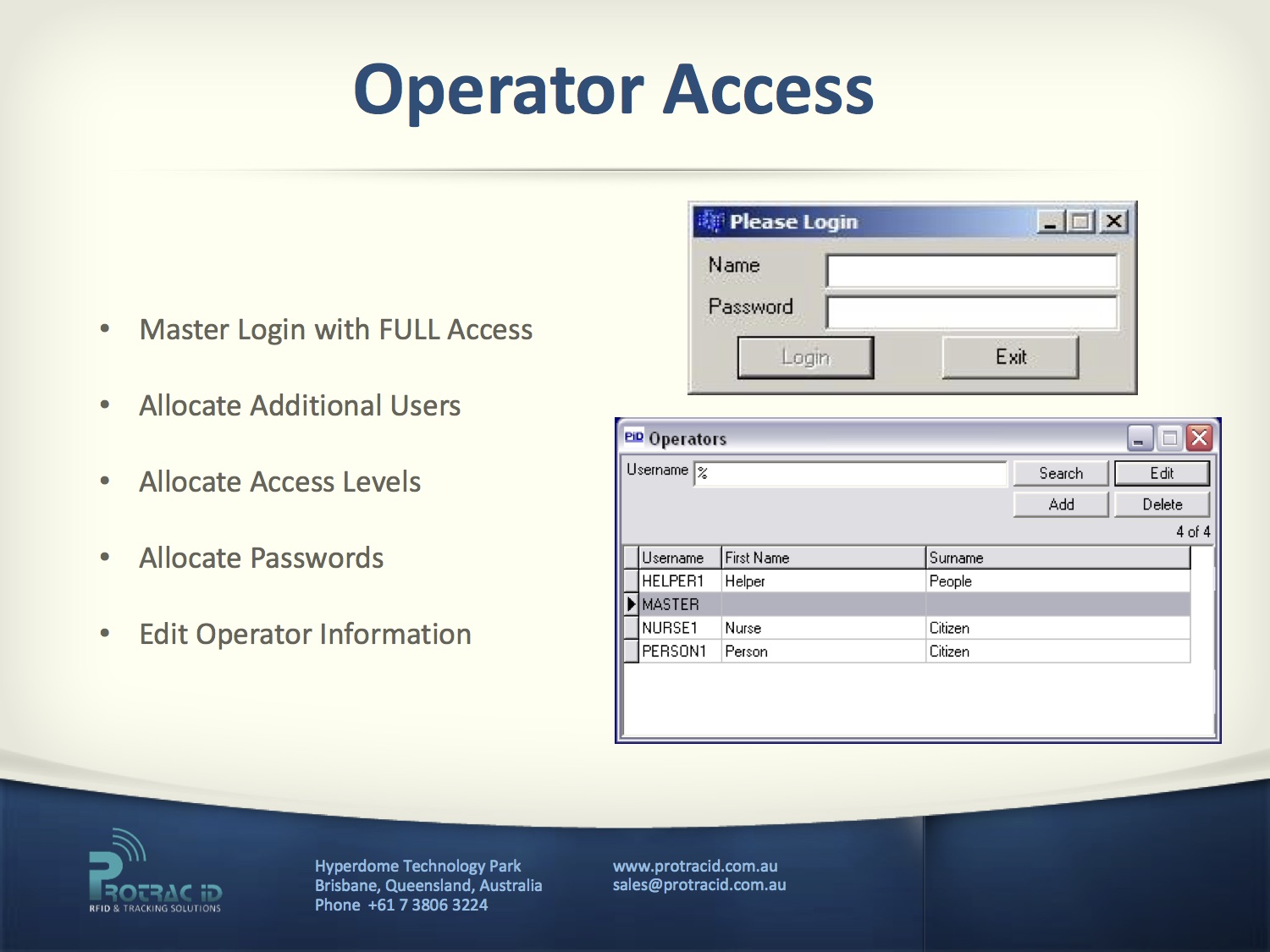The width and height of the screenshot is (1270, 952).
Task: Click into the Name input field
Action: pos(971,272)
